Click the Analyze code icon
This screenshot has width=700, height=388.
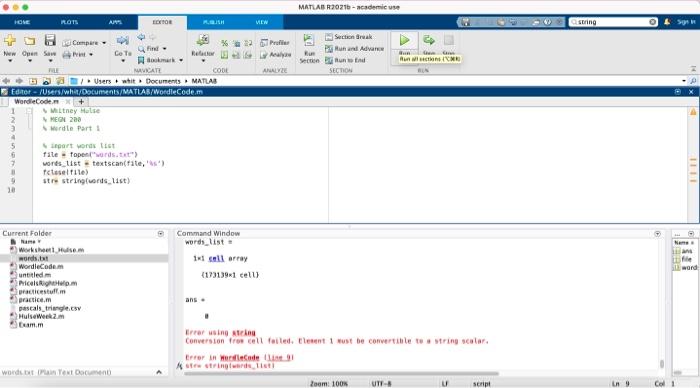[275, 54]
